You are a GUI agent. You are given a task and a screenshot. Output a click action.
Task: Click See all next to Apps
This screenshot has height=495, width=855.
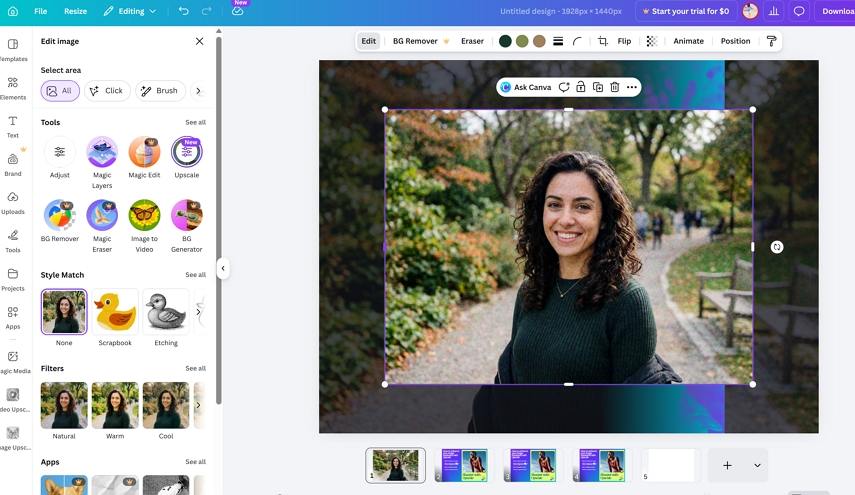[195, 462]
